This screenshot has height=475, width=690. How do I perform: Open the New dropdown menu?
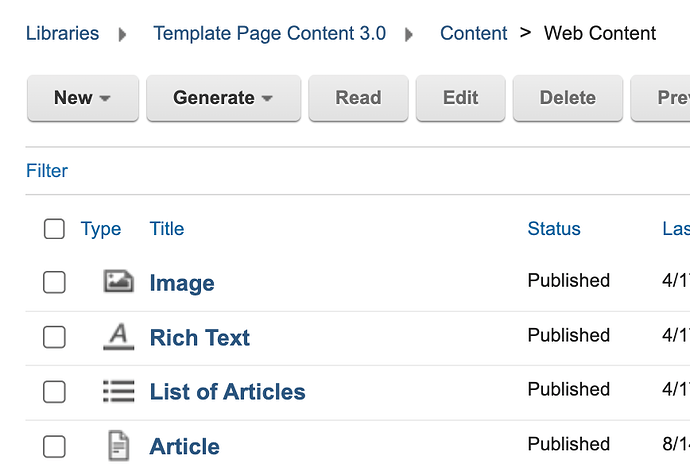82,98
